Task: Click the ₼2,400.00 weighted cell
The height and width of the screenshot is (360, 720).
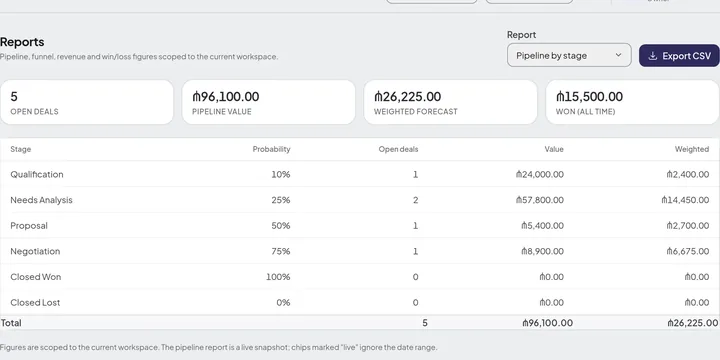Action: click(687, 174)
